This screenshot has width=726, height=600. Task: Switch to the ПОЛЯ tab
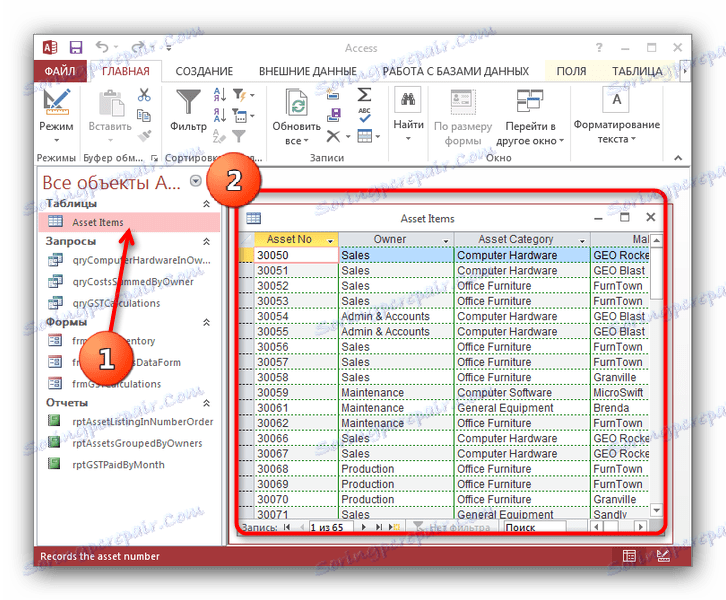point(571,71)
